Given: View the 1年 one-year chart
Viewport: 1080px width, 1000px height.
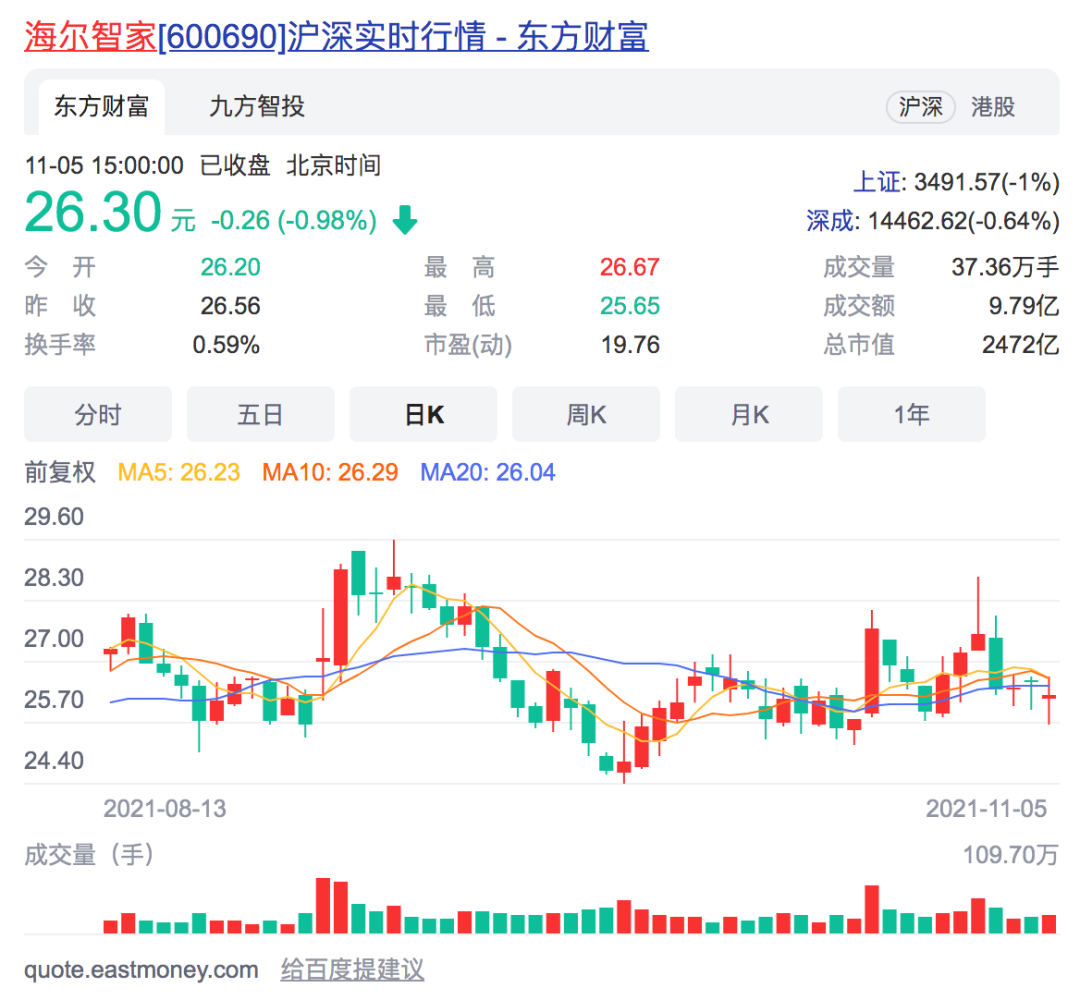Looking at the screenshot, I should point(911,414).
